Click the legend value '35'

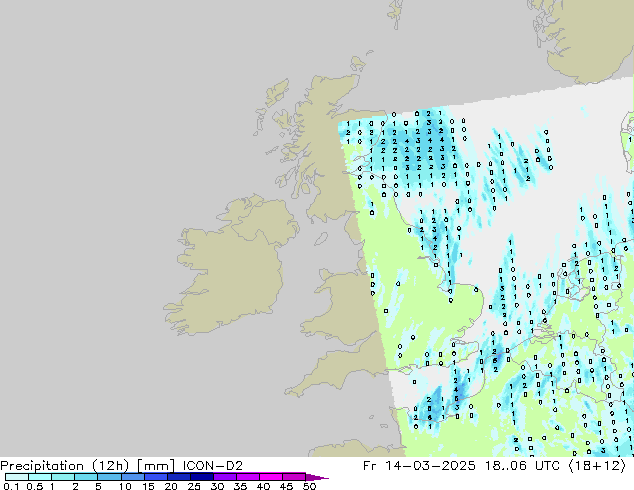coord(240,486)
